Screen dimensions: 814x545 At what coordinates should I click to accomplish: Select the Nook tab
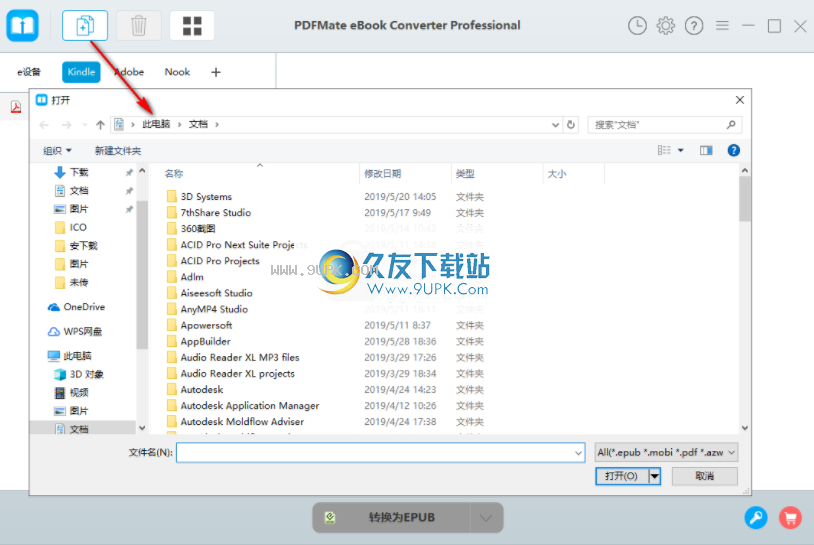point(177,72)
